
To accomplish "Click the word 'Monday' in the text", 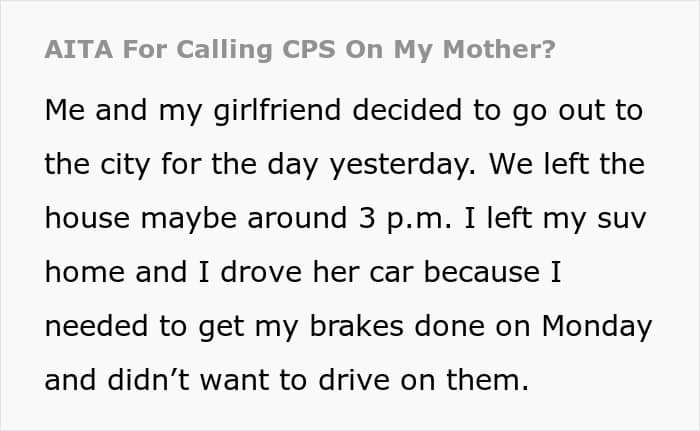I will [x=597, y=327].
